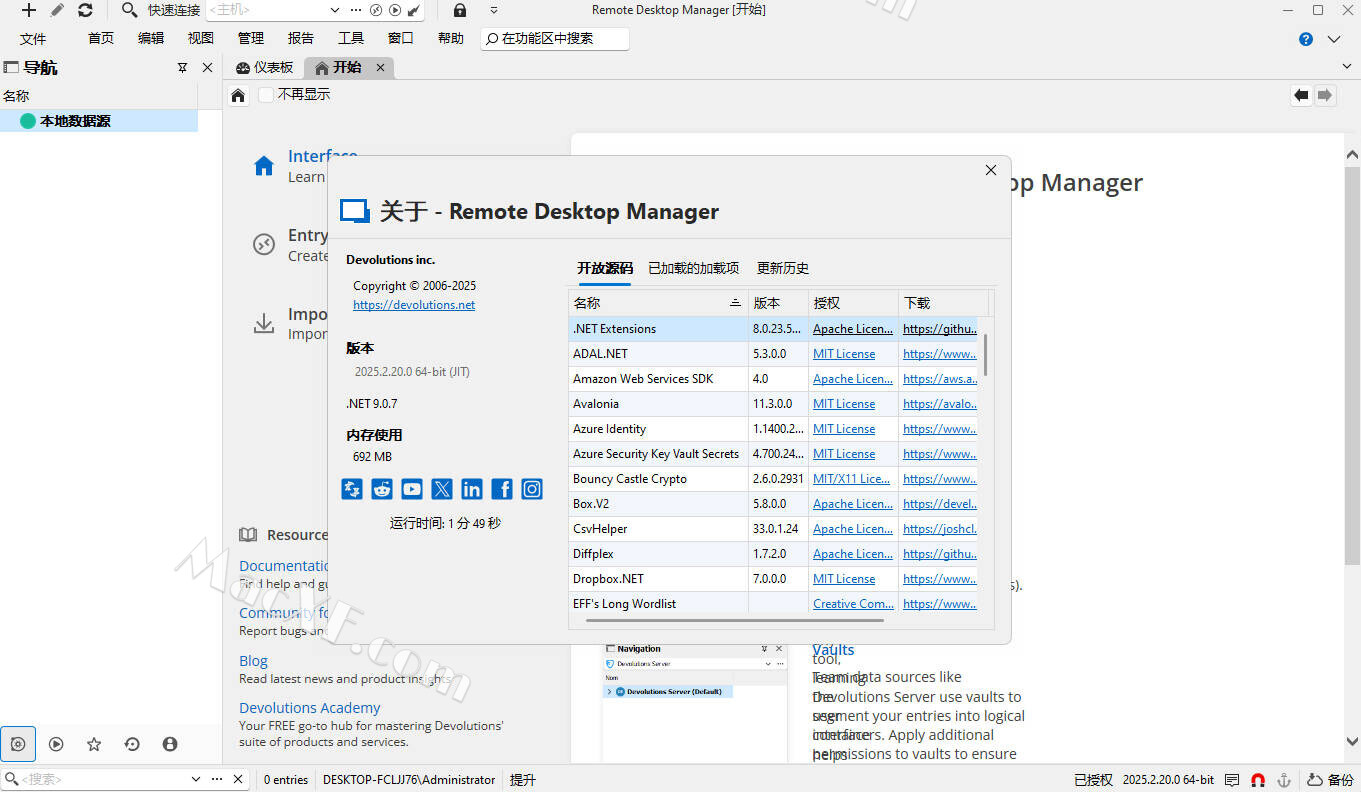
Task: Open MIT License link for Avalonia
Action: [x=844, y=404]
